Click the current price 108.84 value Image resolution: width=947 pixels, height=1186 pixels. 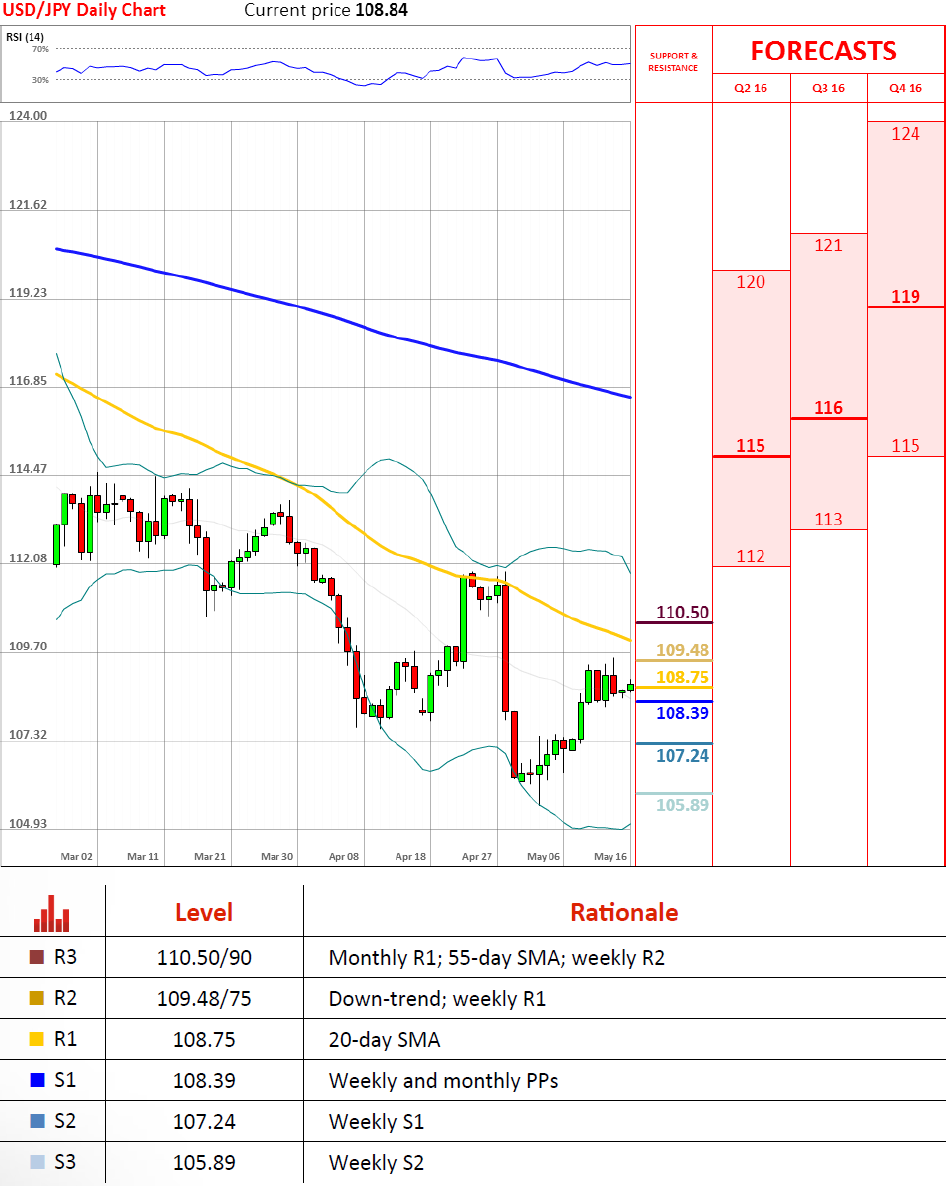(381, 10)
